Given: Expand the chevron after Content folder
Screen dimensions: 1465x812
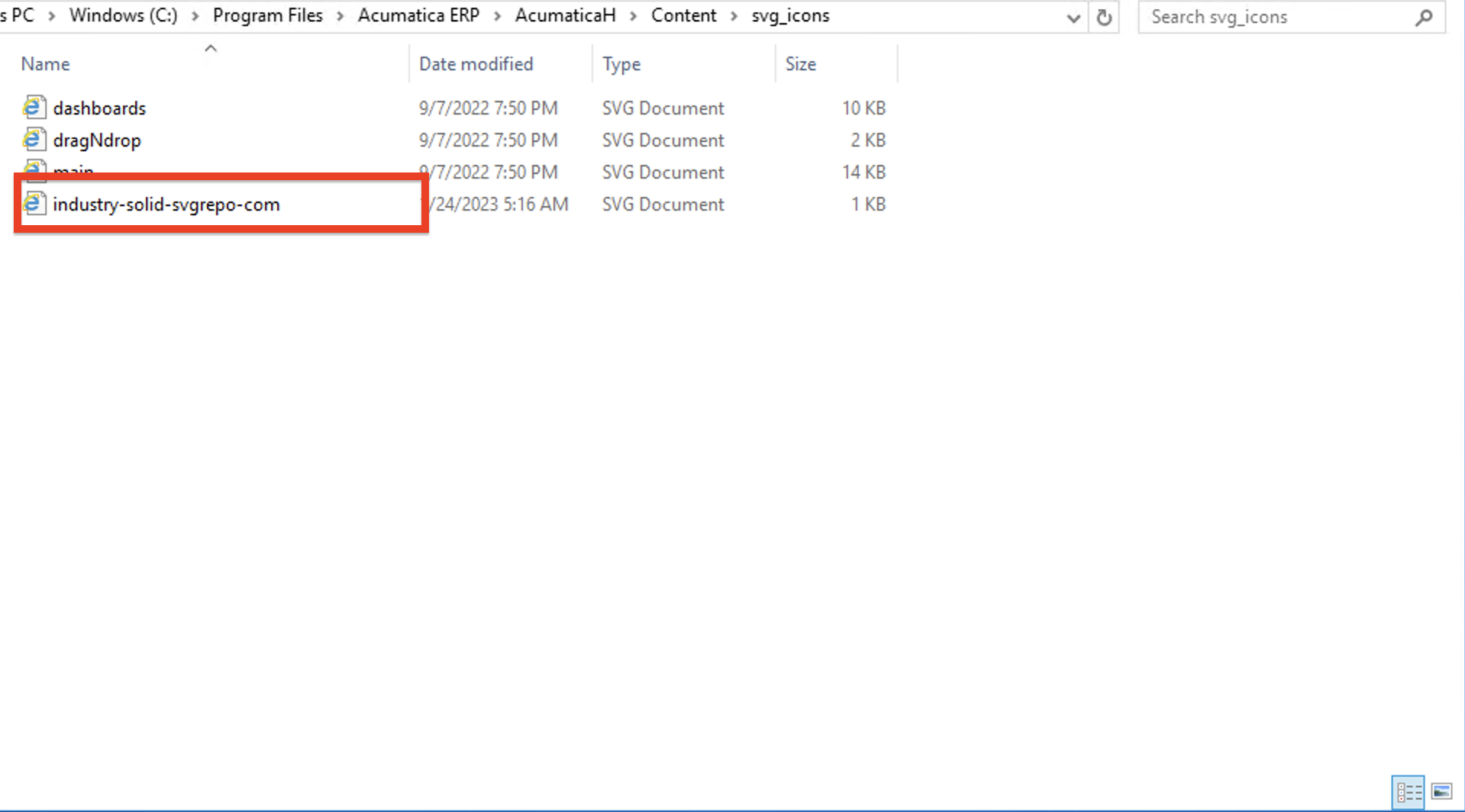Looking at the screenshot, I should click(733, 14).
